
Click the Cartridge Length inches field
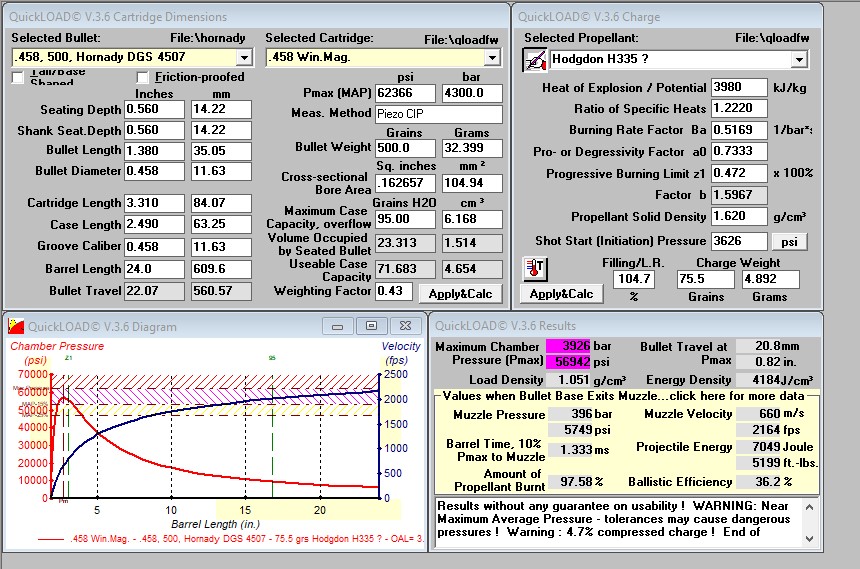(x=154, y=203)
